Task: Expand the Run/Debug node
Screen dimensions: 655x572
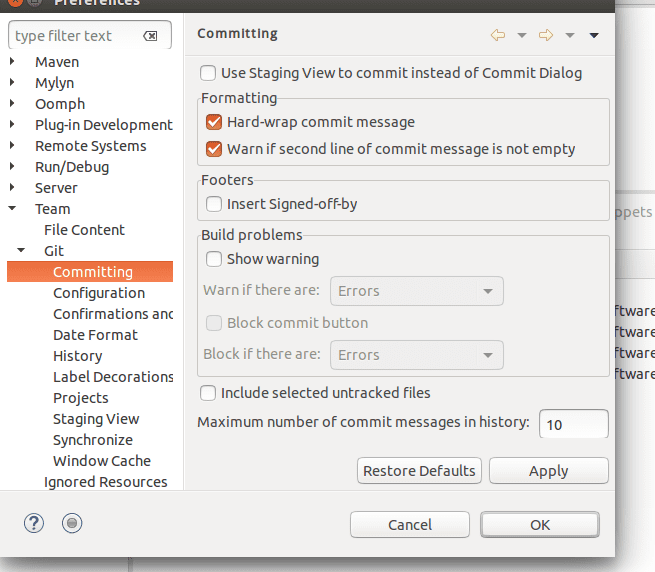Action: [x=12, y=166]
